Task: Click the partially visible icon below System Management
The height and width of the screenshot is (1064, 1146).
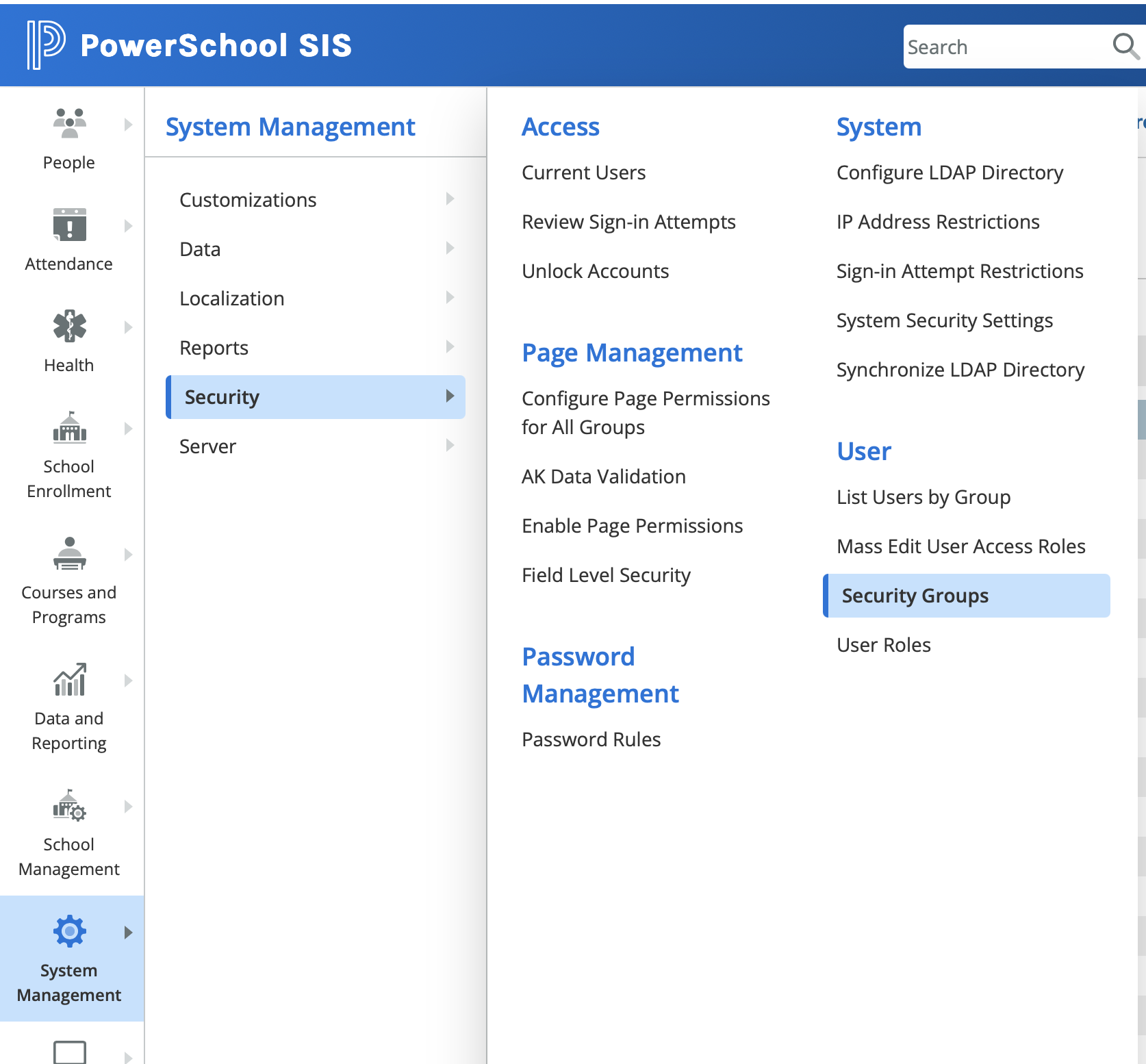Action: 69,1052
